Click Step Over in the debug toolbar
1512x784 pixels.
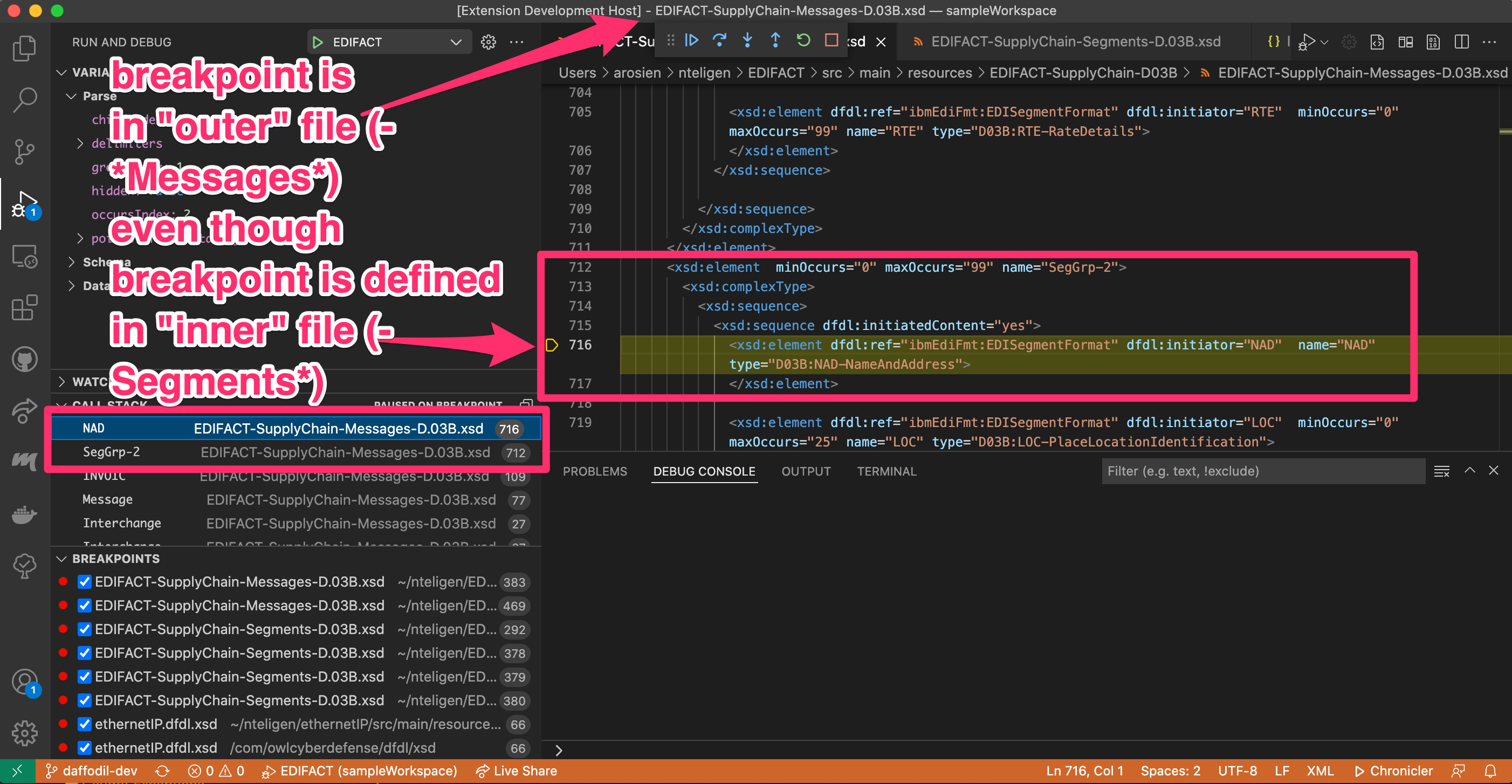click(720, 40)
